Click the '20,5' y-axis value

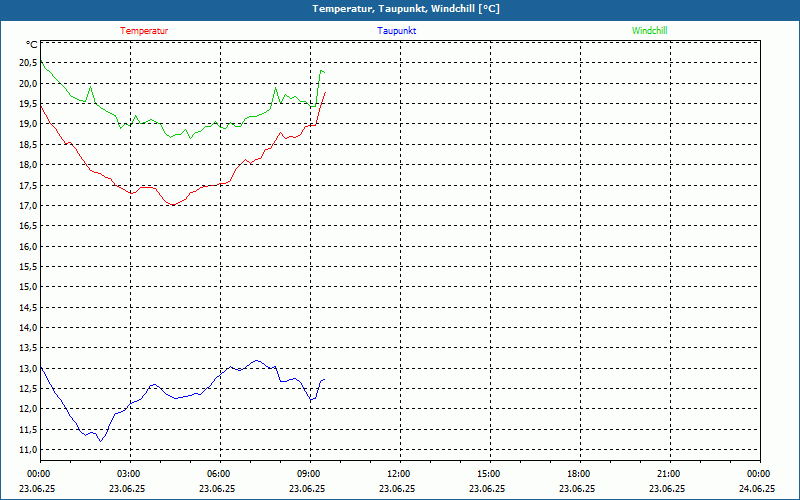pyautogui.click(x=29, y=63)
